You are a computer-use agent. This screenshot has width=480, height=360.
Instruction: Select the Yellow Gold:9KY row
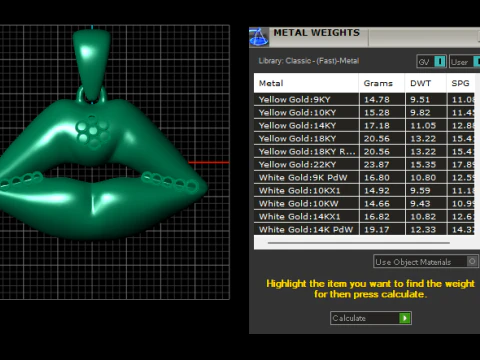pyautogui.click(x=364, y=99)
